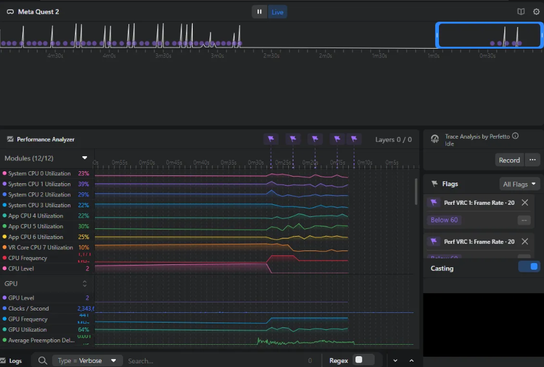The width and height of the screenshot is (544, 367).
Task: Open the ellipsis menu next to Below 60
Action: [524, 220]
